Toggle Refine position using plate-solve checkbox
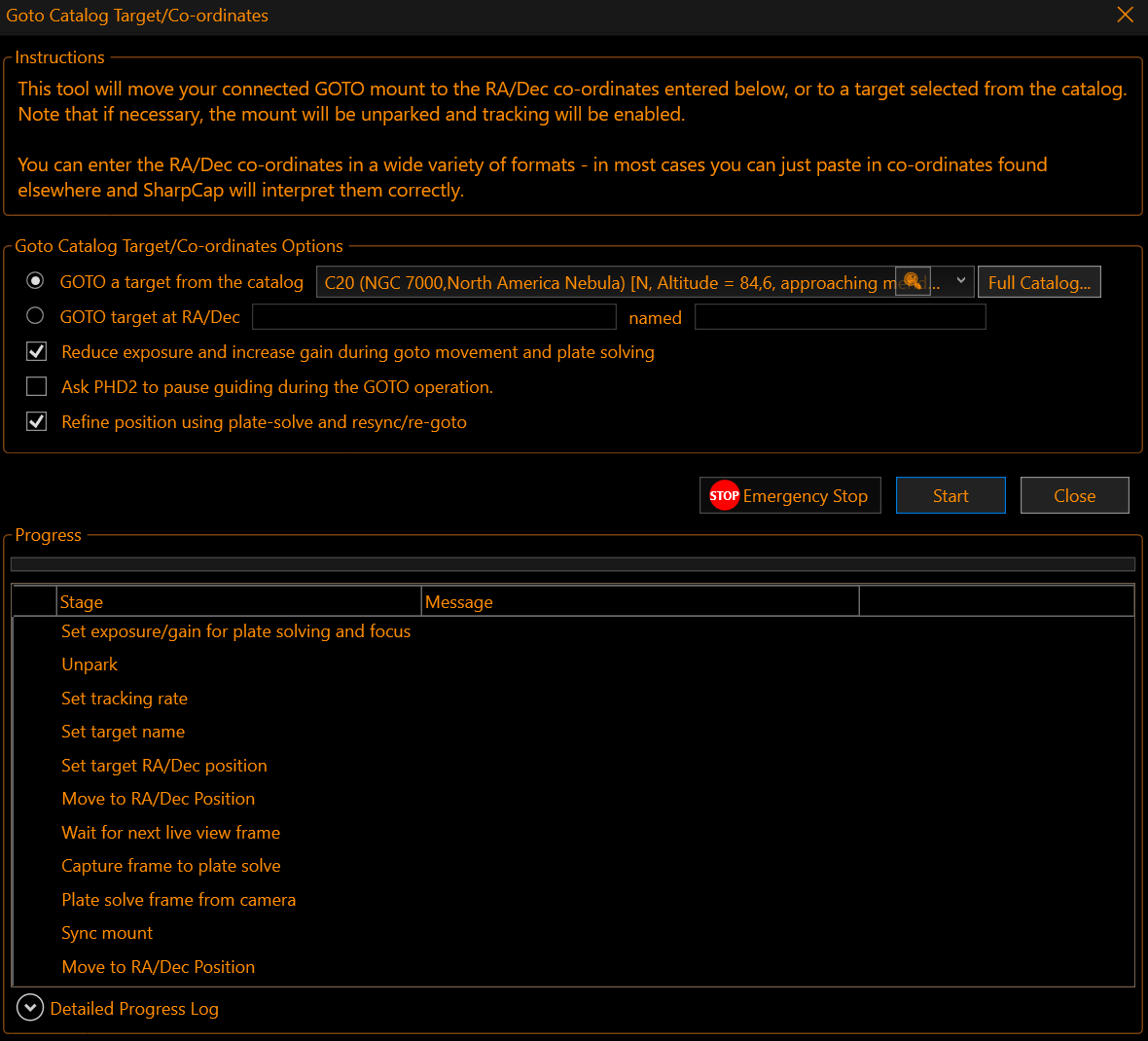Image resolution: width=1148 pixels, height=1041 pixels. pos(37,421)
